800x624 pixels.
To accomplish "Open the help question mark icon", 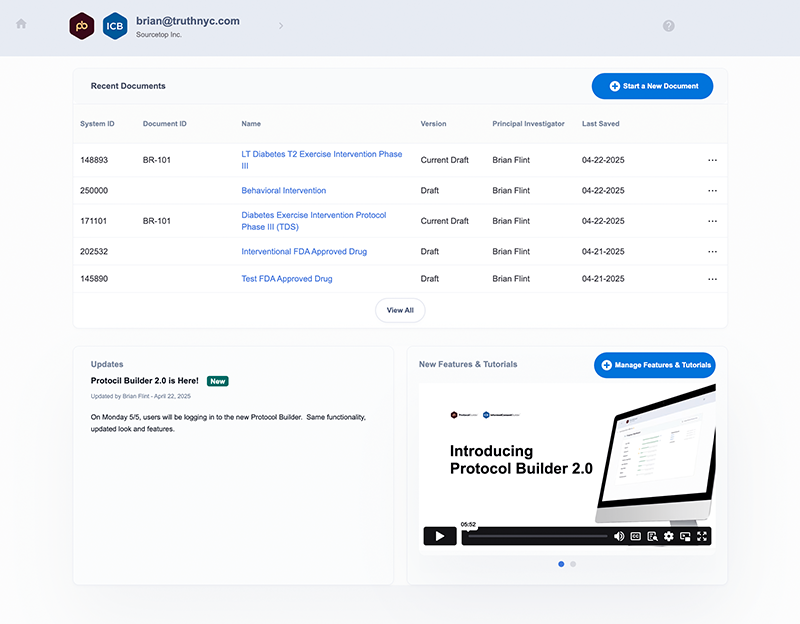I will 668,26.
